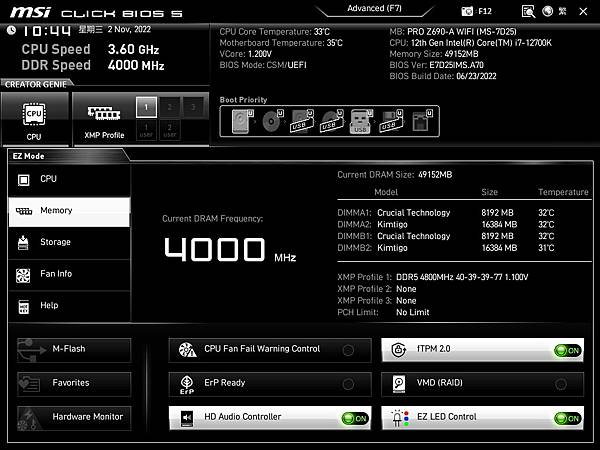This screenshot has width=600, height=450.
Task: Select the USB hard drive boot icon
Action: pos(302,121)
